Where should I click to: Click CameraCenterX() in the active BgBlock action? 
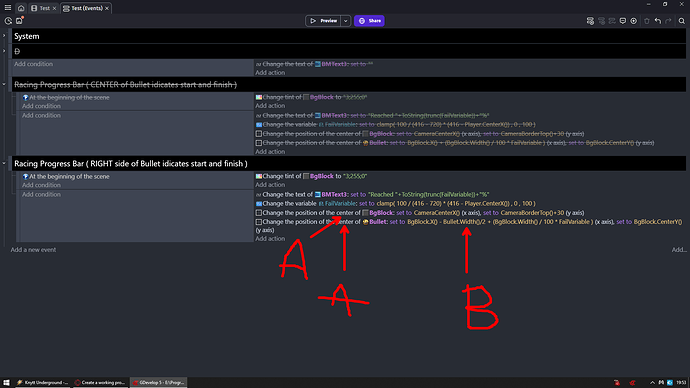point(437,213)
